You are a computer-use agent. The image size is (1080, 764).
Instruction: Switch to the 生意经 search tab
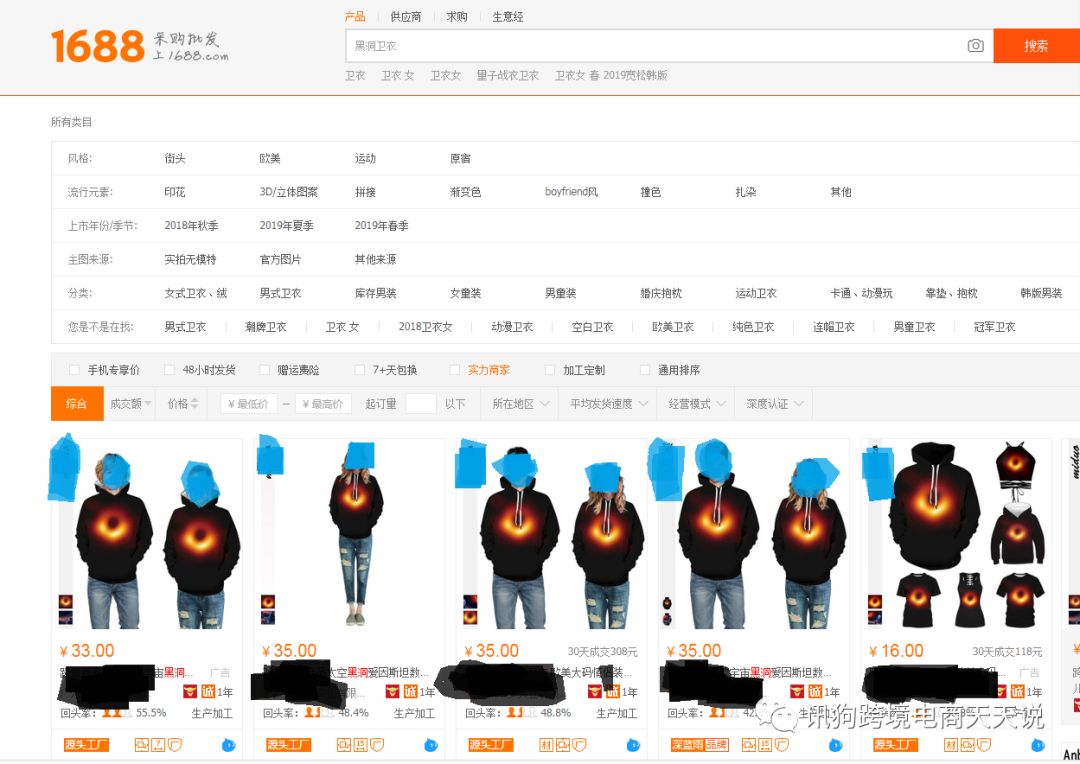(508, 17)
